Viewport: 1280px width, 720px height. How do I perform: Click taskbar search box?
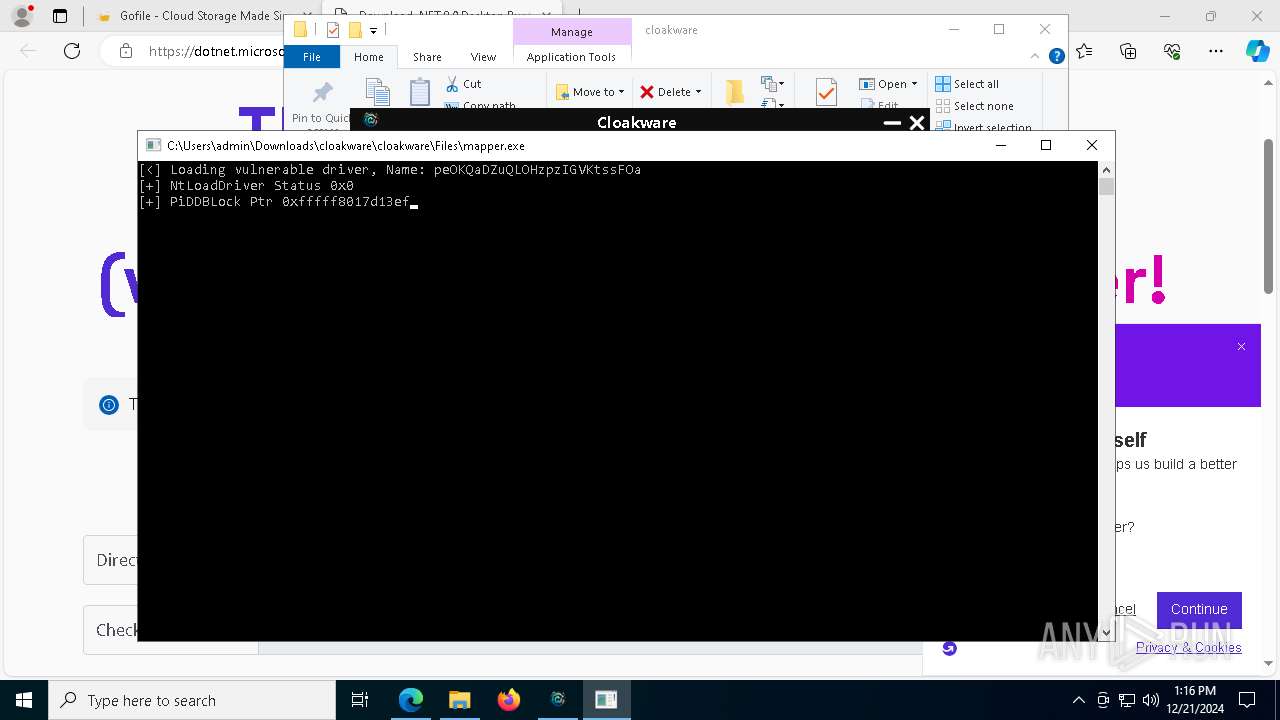click(x=192, y=700)
